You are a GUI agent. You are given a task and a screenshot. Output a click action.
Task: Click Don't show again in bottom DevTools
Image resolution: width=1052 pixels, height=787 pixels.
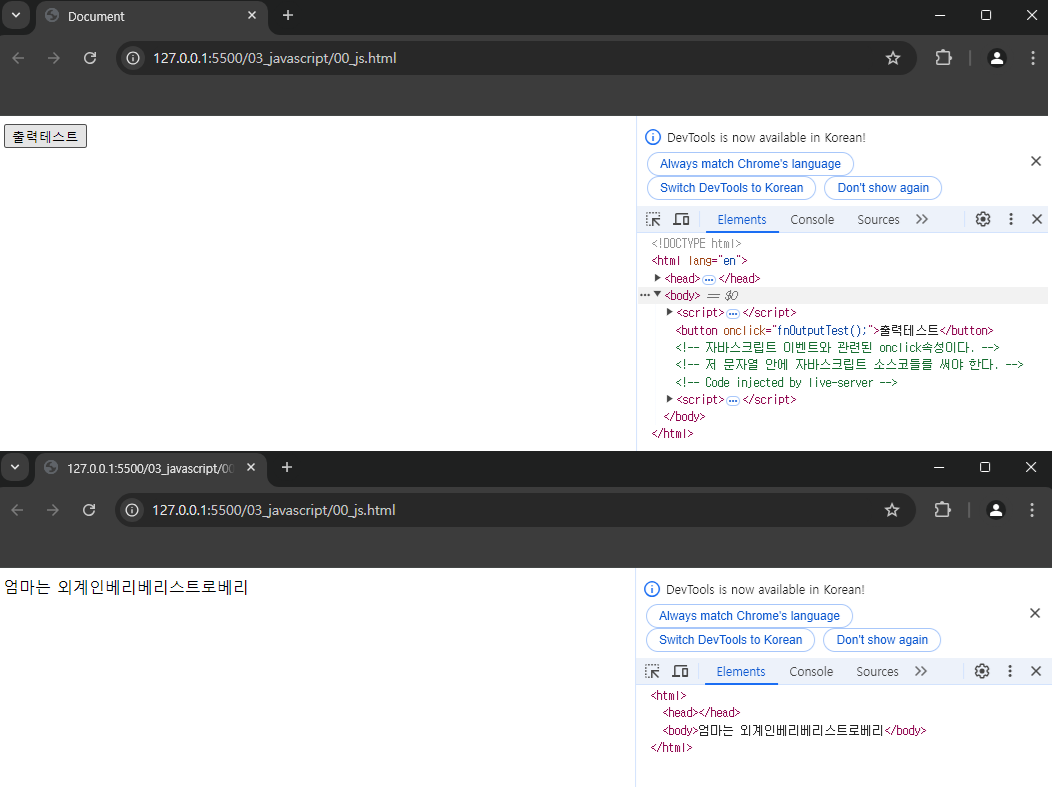882,640
